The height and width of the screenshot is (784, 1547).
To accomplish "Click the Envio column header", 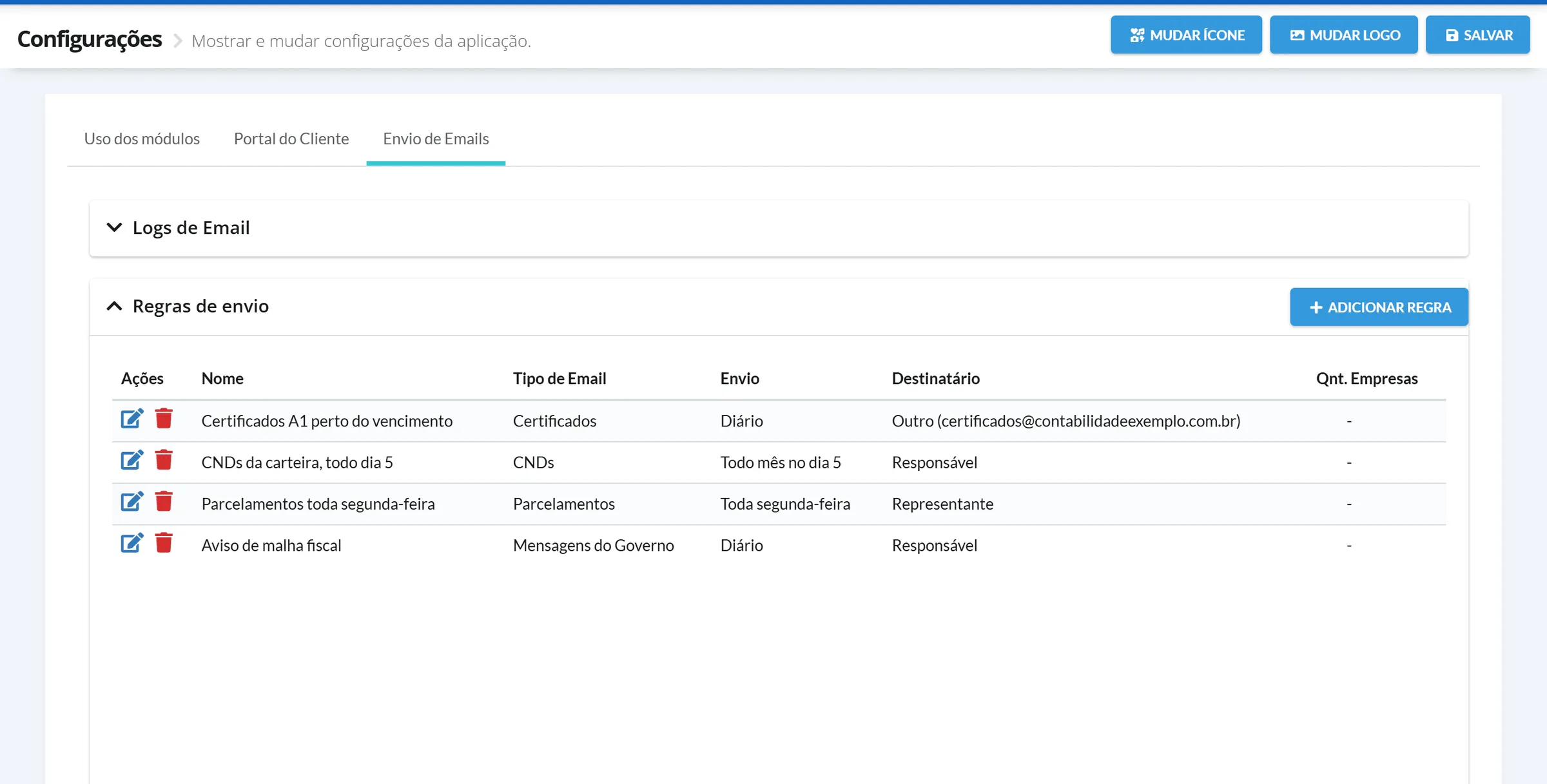I will click(739, 379).
